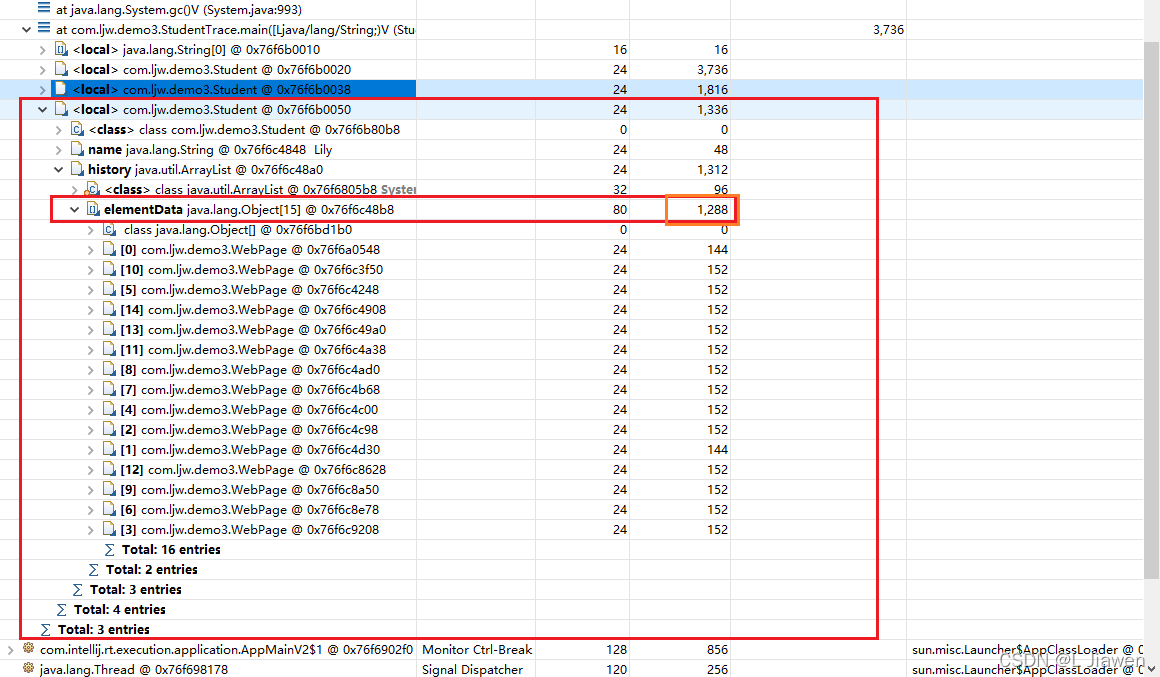Collapse the elementData Object[15] node
This screenshot has width=1160, height=677.
point(75,209)
